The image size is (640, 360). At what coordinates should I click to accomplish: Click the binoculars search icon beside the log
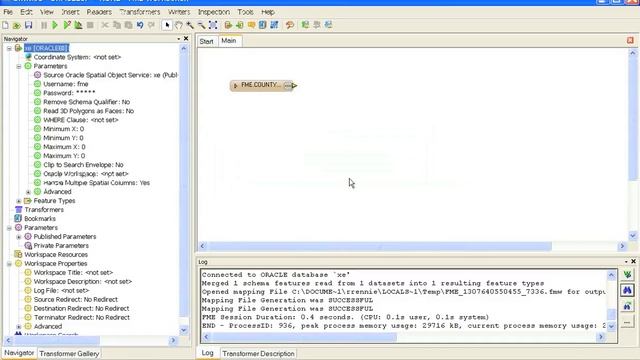[627, 290]
